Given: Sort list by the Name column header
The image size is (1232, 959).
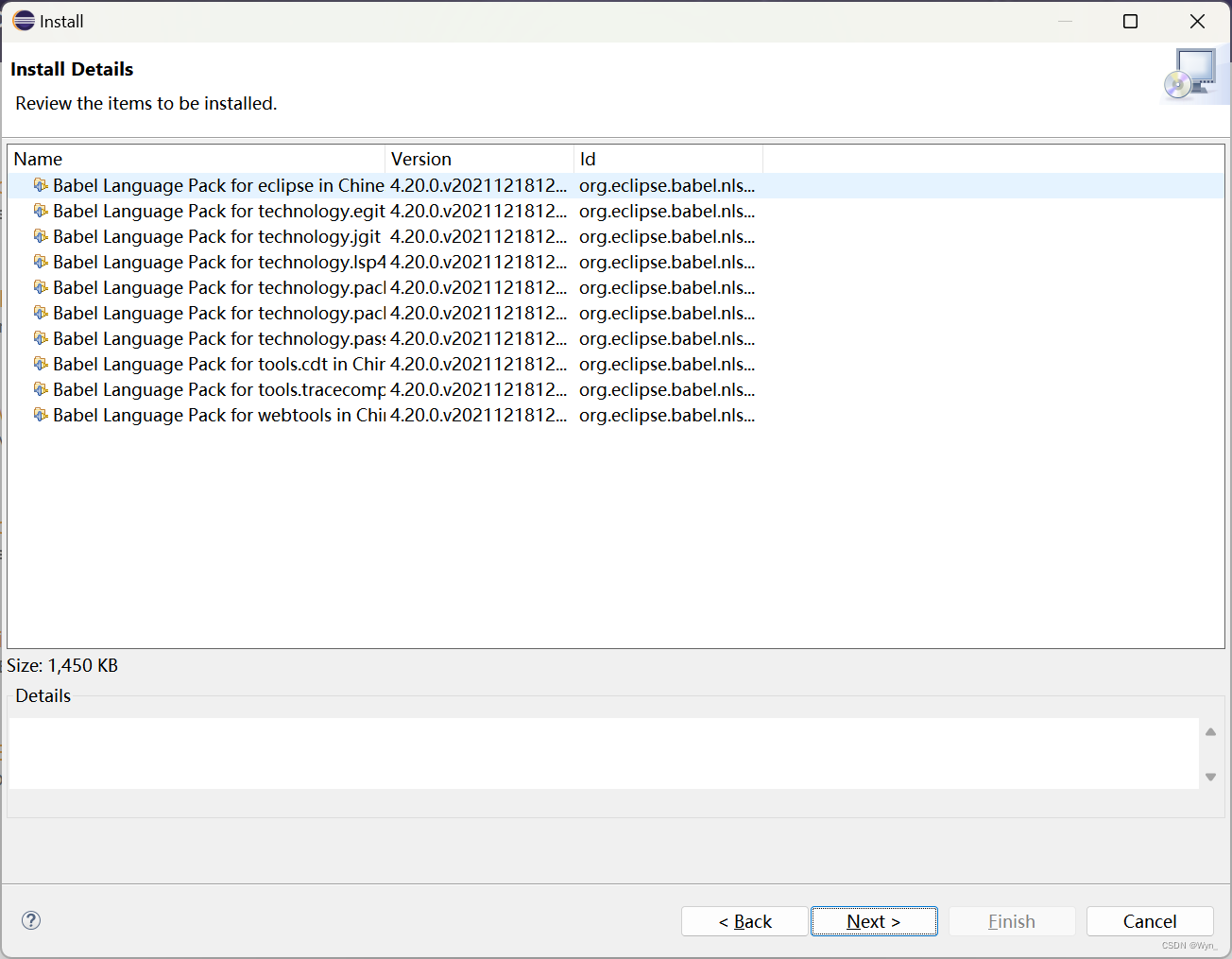Looking at the screenshot, I should (197, 159).
